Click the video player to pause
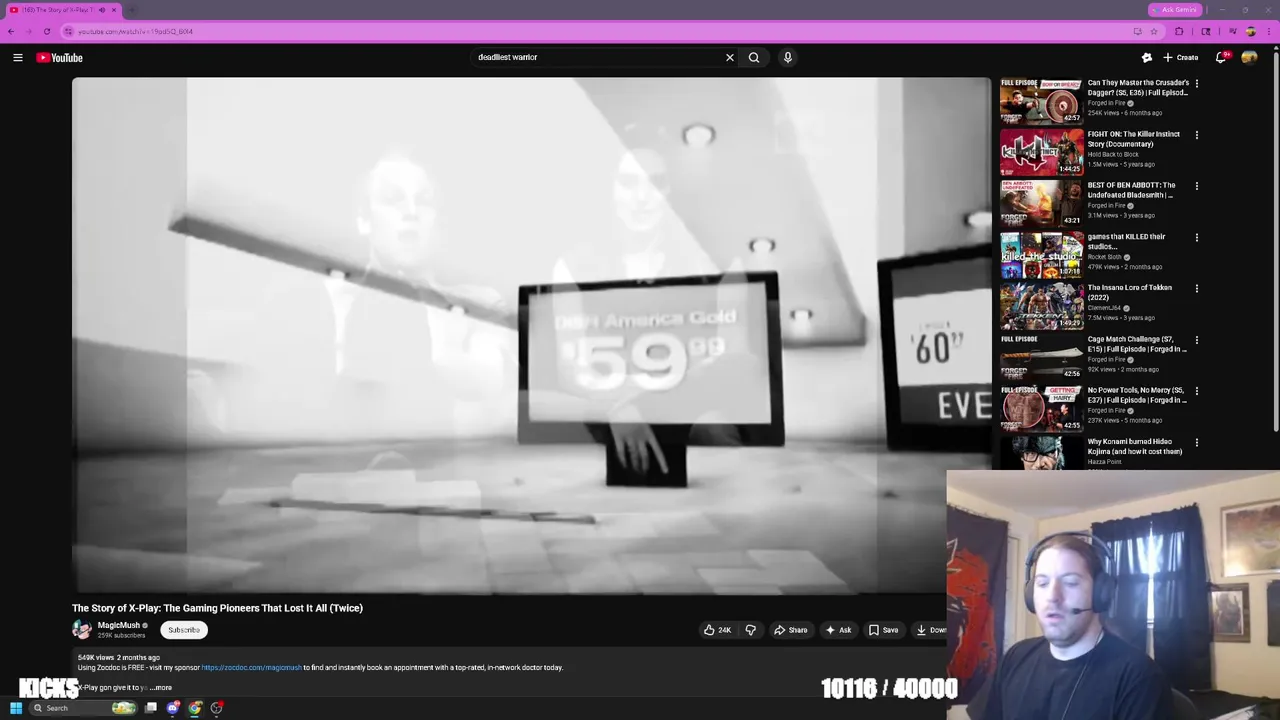Screen dimensions: 1280x720 [531, 335]
